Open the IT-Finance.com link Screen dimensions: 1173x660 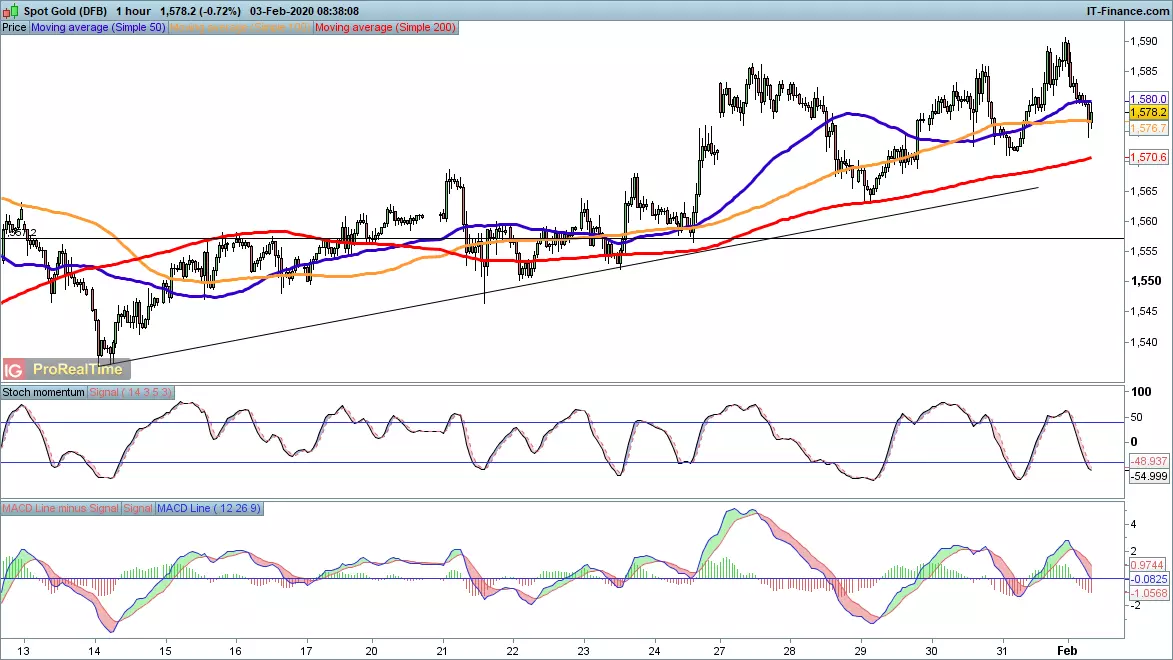pos(1127,11)
